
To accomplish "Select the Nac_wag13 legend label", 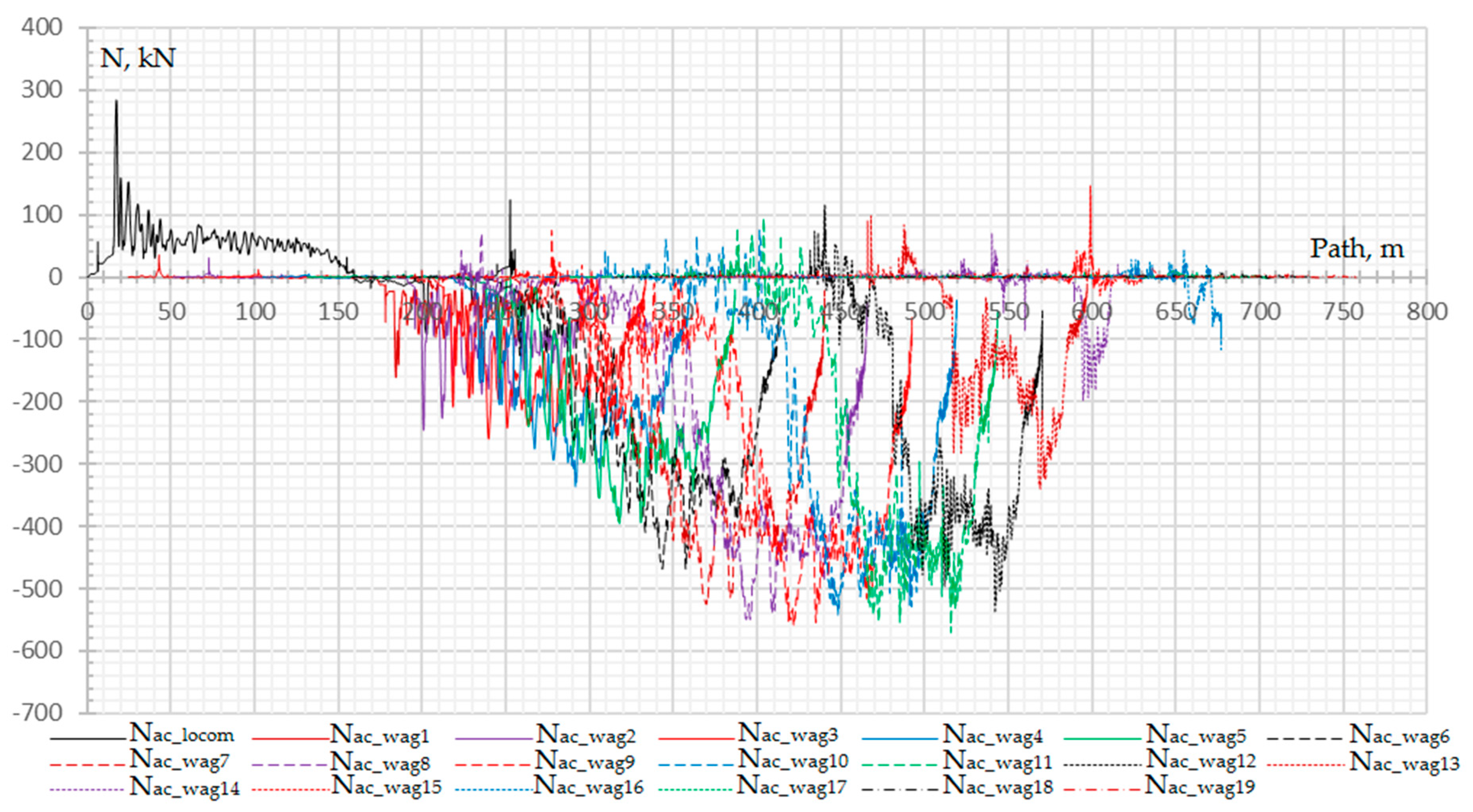I will 1404,761.
